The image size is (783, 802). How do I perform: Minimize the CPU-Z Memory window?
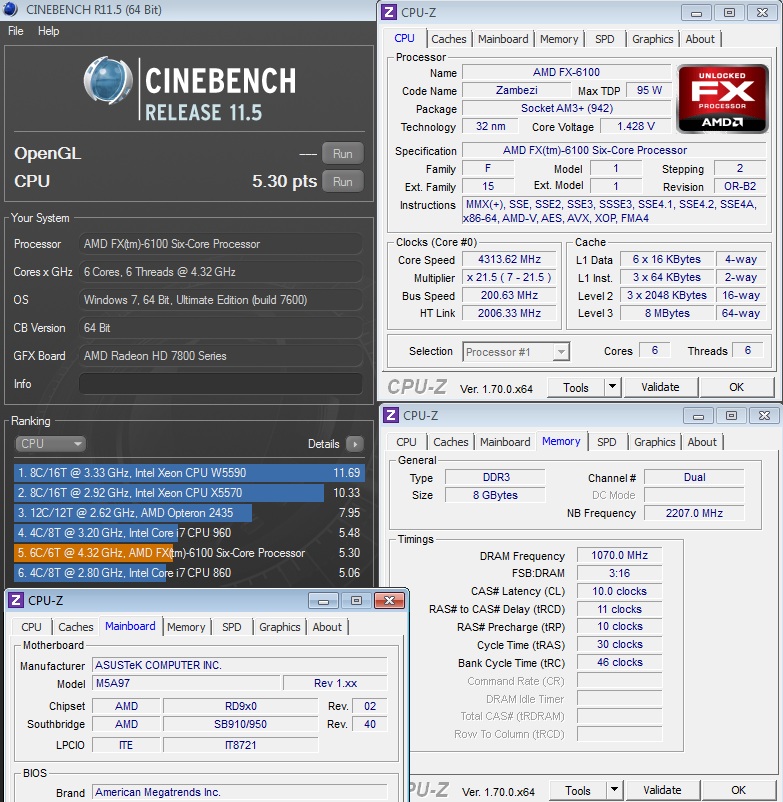pos(699,416)
